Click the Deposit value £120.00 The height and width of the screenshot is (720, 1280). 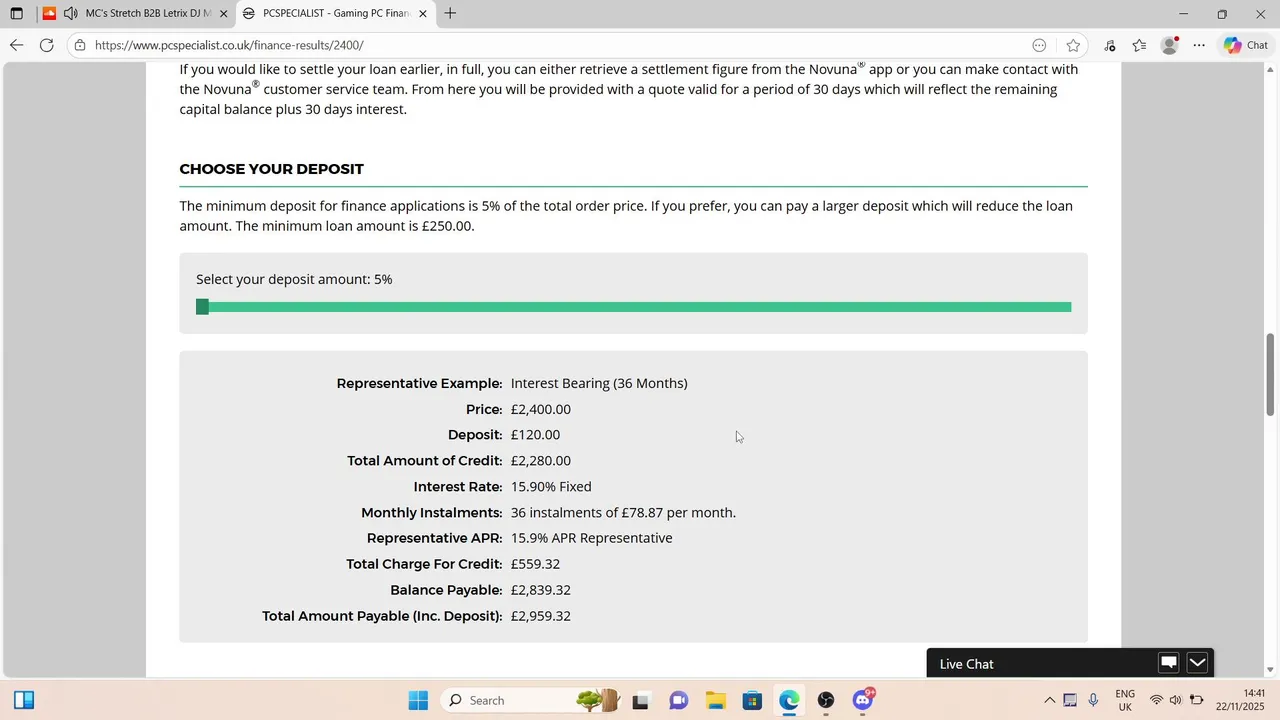535,435
